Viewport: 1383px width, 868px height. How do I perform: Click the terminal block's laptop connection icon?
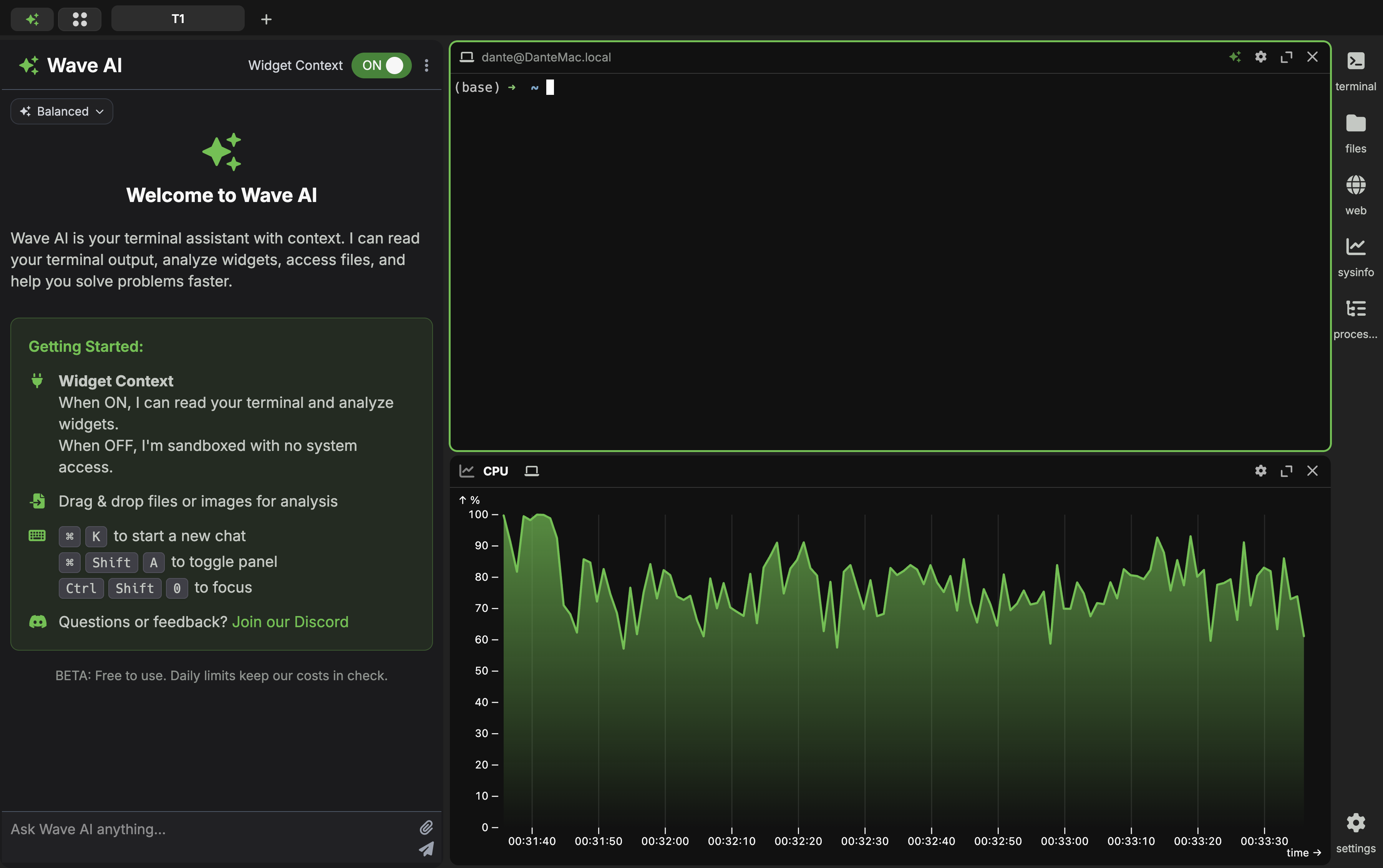click(467, 57)
